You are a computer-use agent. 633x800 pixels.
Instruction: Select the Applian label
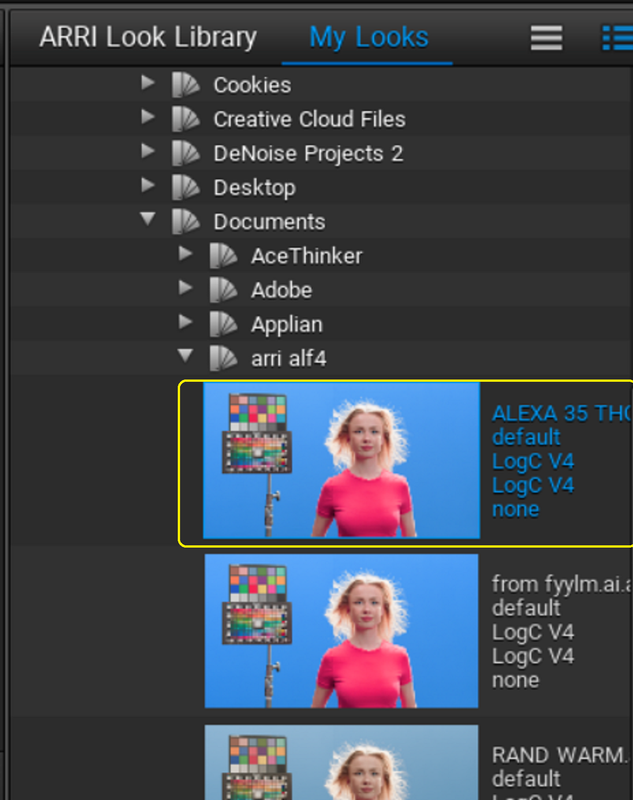287,325
